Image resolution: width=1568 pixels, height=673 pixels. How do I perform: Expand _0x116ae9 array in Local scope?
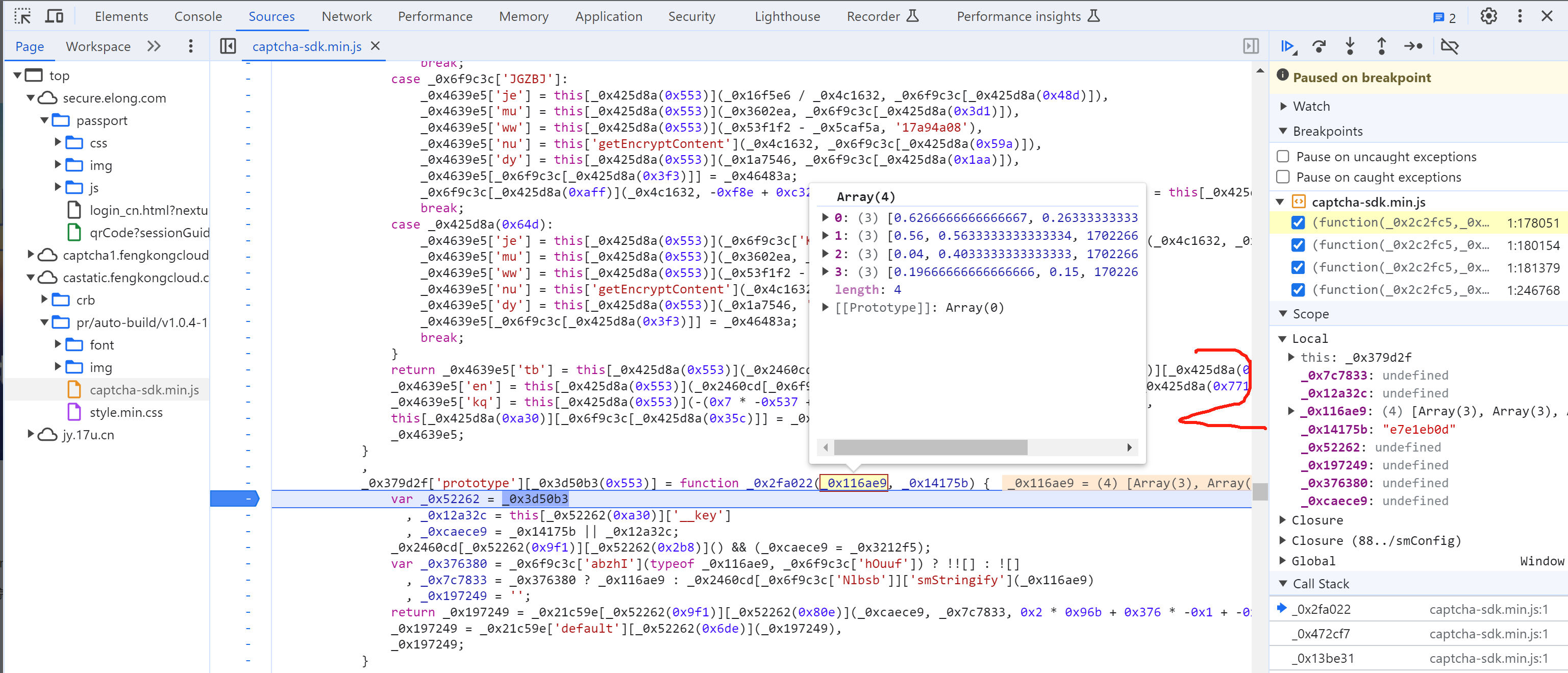(x=1291, y=411)
